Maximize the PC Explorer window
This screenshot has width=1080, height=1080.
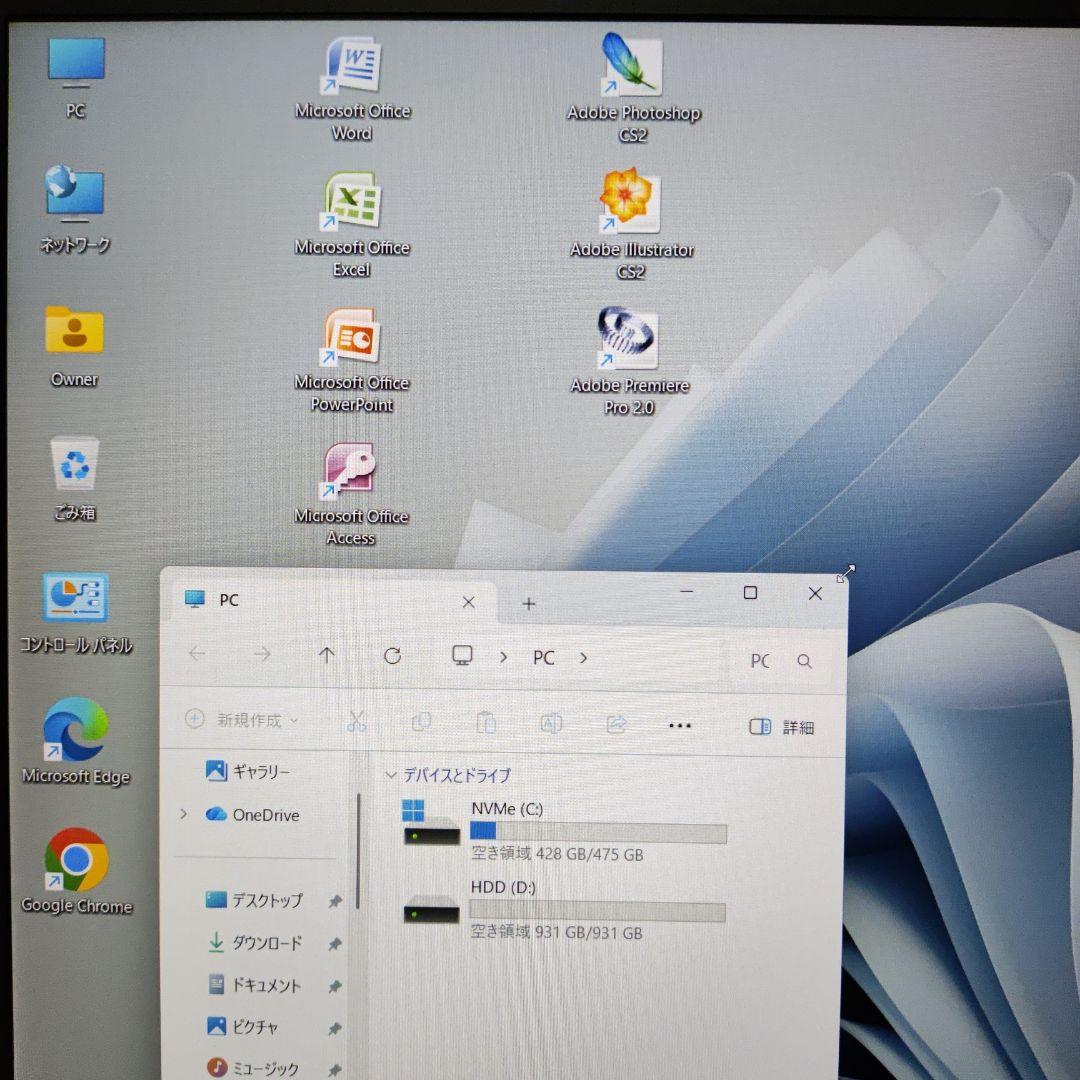tap(751, 593)
